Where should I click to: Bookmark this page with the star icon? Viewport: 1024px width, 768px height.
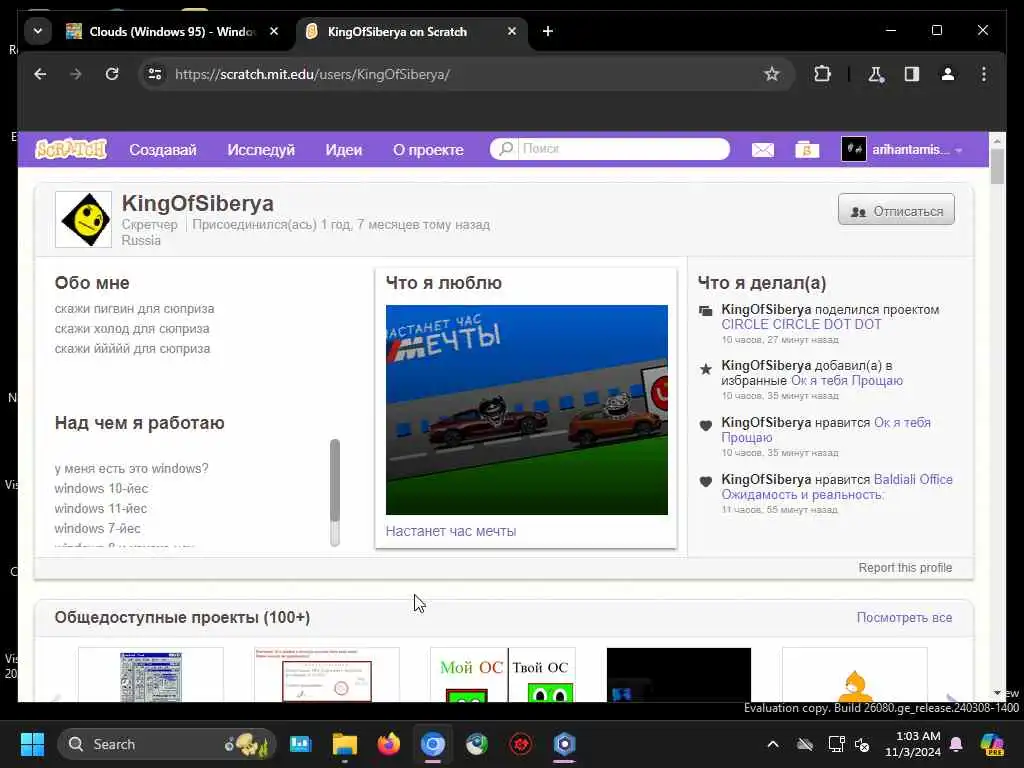(772, 74)
